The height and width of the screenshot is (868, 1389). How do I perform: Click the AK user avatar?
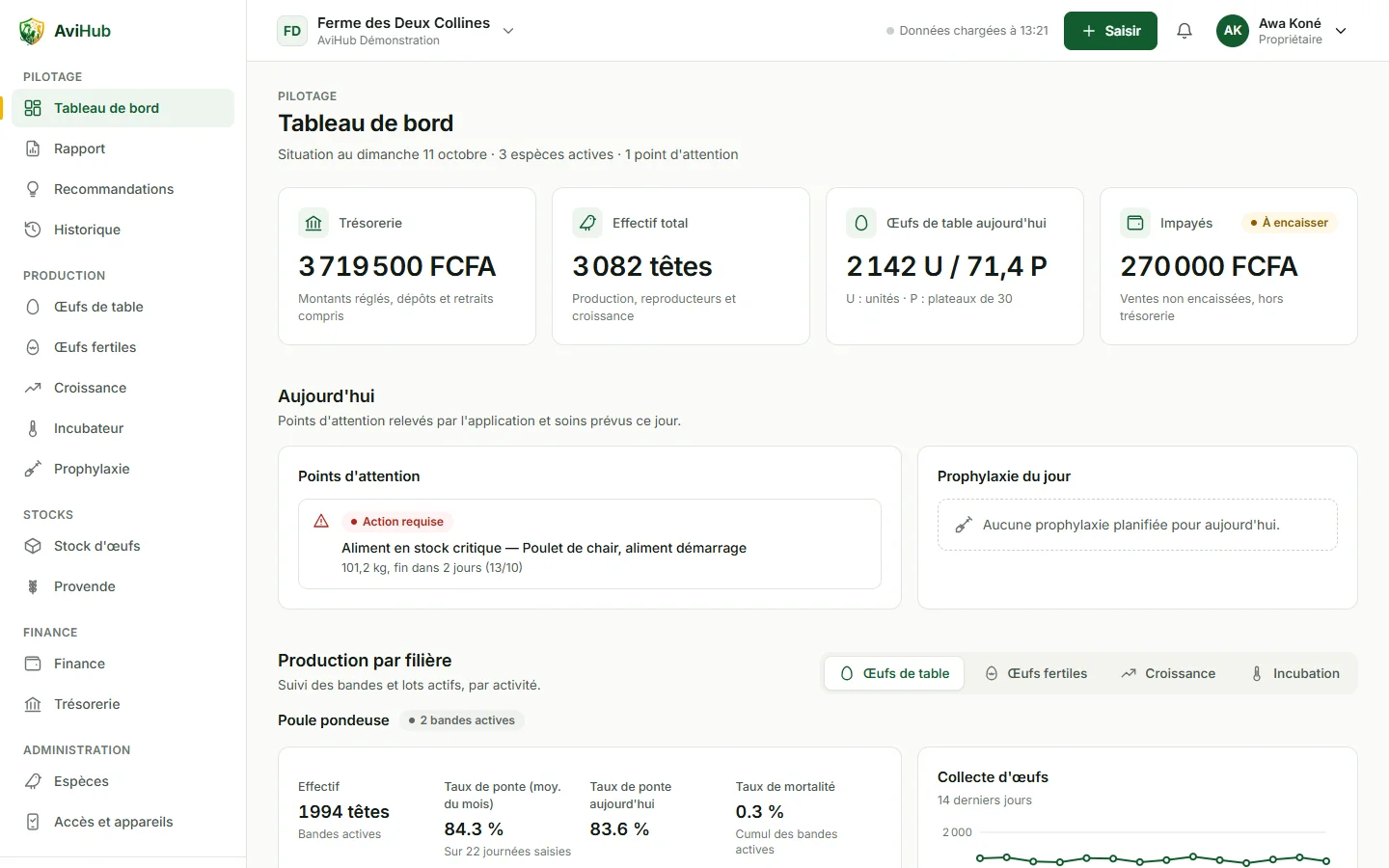pos(1233,31)
